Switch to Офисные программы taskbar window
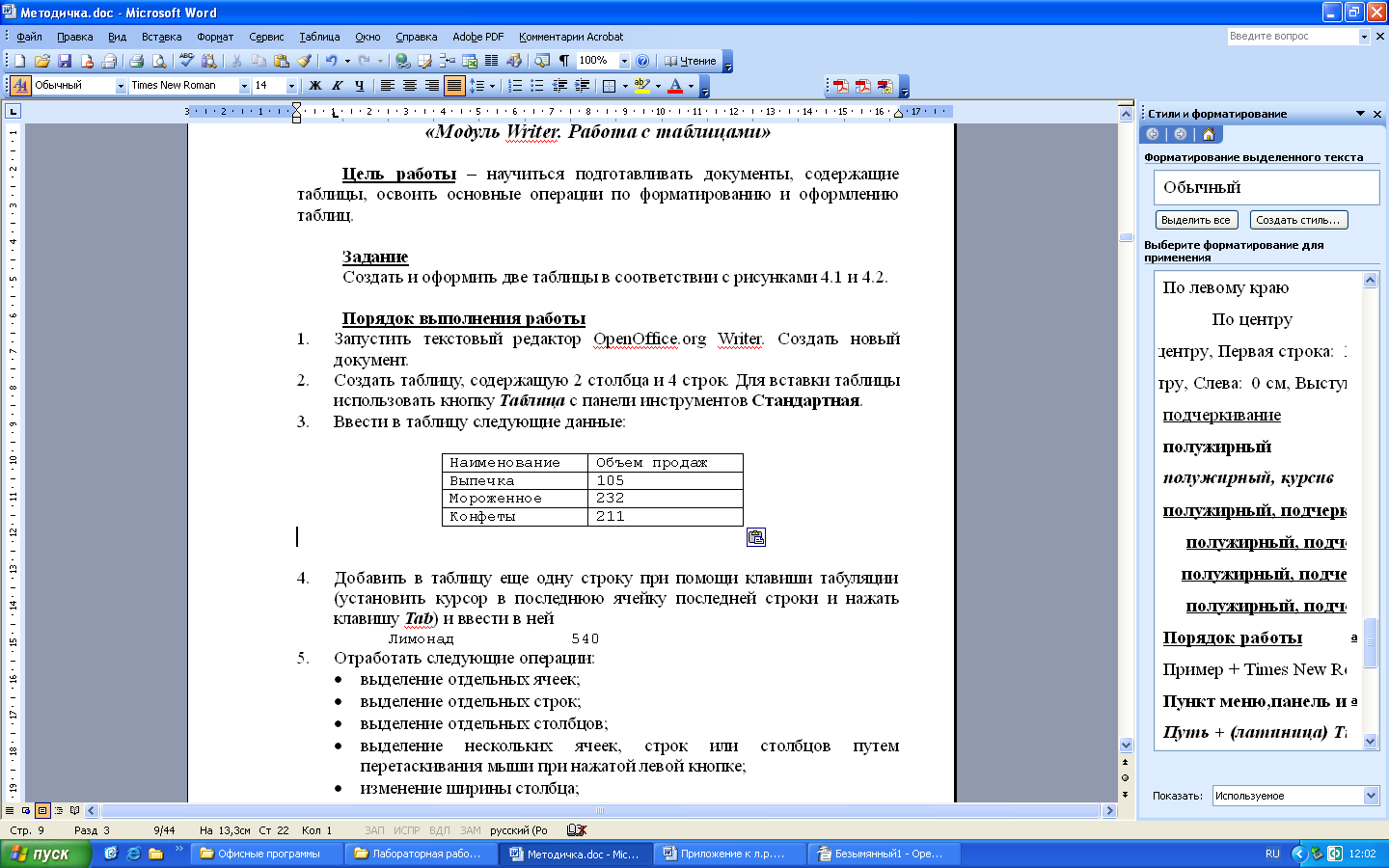Screen dimensions: 1389x868 (x=268, y=854)
